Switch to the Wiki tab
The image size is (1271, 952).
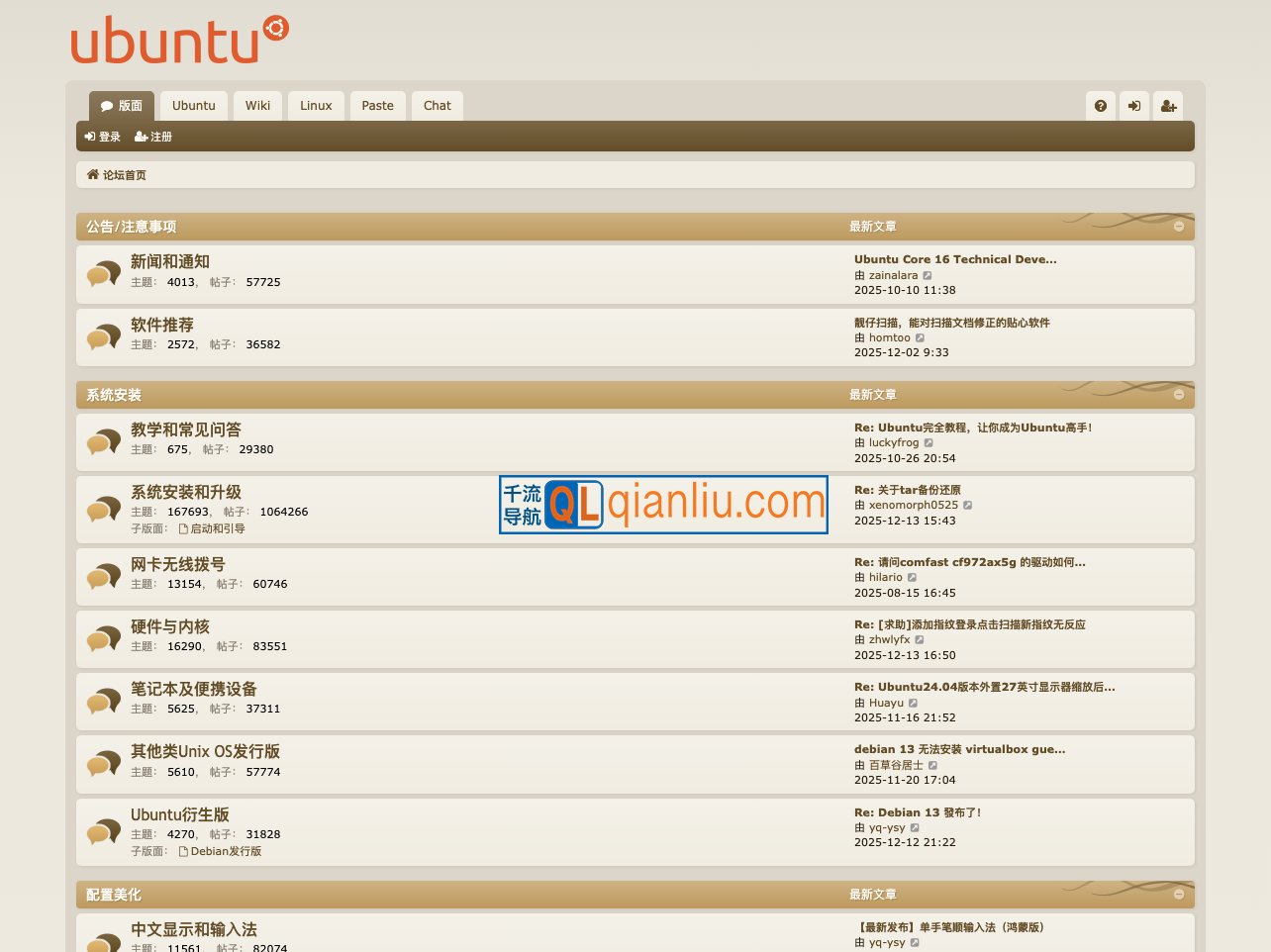(257, 106)
